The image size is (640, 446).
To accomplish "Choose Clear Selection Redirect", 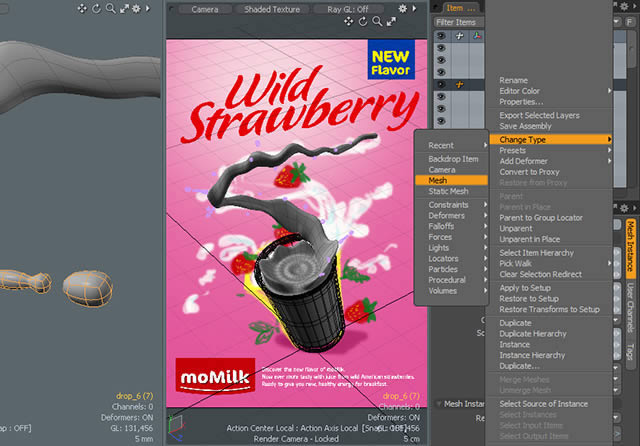I will [550, 275].
